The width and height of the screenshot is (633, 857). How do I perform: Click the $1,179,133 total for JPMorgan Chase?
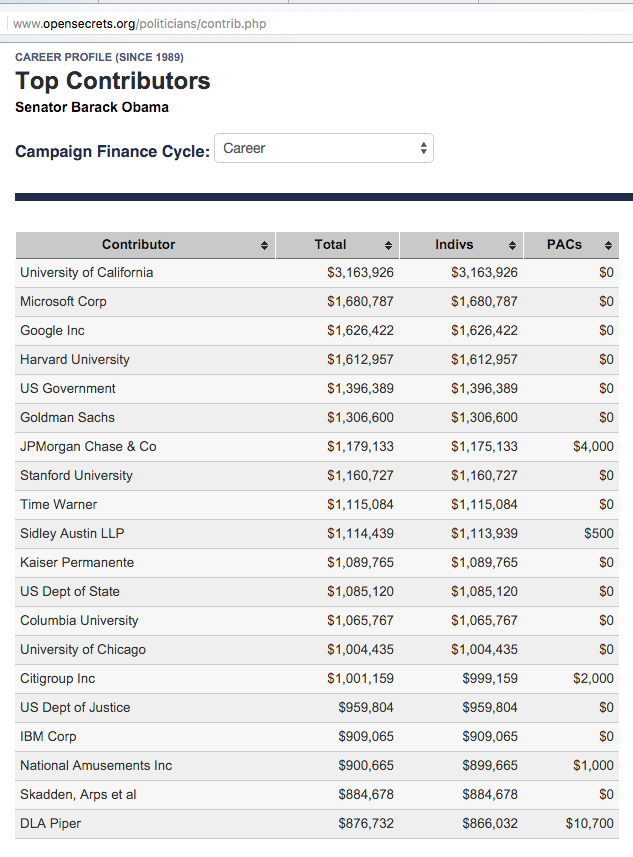click(360, 446)
